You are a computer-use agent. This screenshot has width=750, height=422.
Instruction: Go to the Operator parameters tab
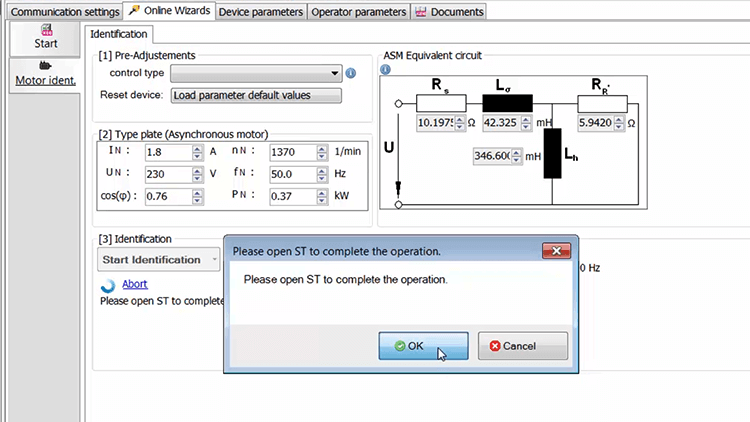[x=358, y=12]
